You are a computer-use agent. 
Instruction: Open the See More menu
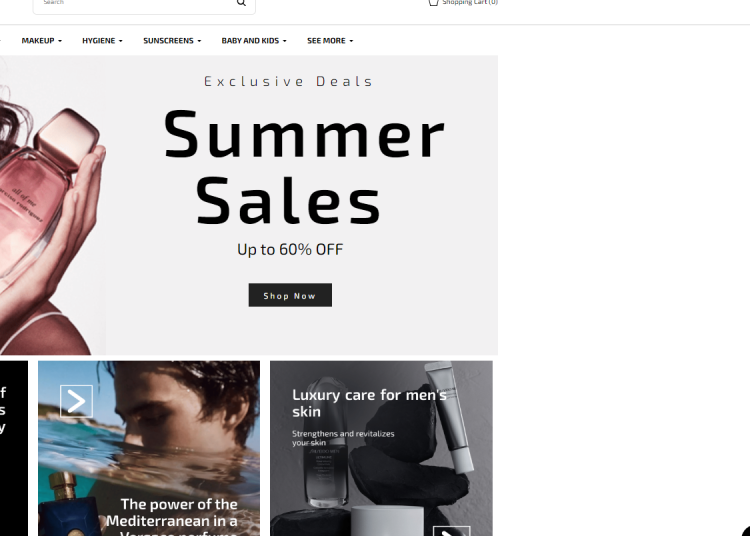330,41
